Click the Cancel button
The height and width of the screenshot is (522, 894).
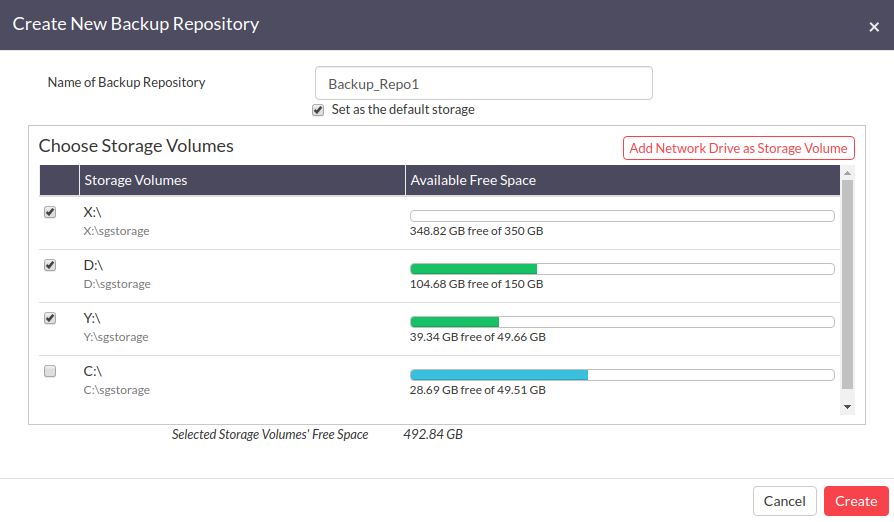tap(785, 501)
